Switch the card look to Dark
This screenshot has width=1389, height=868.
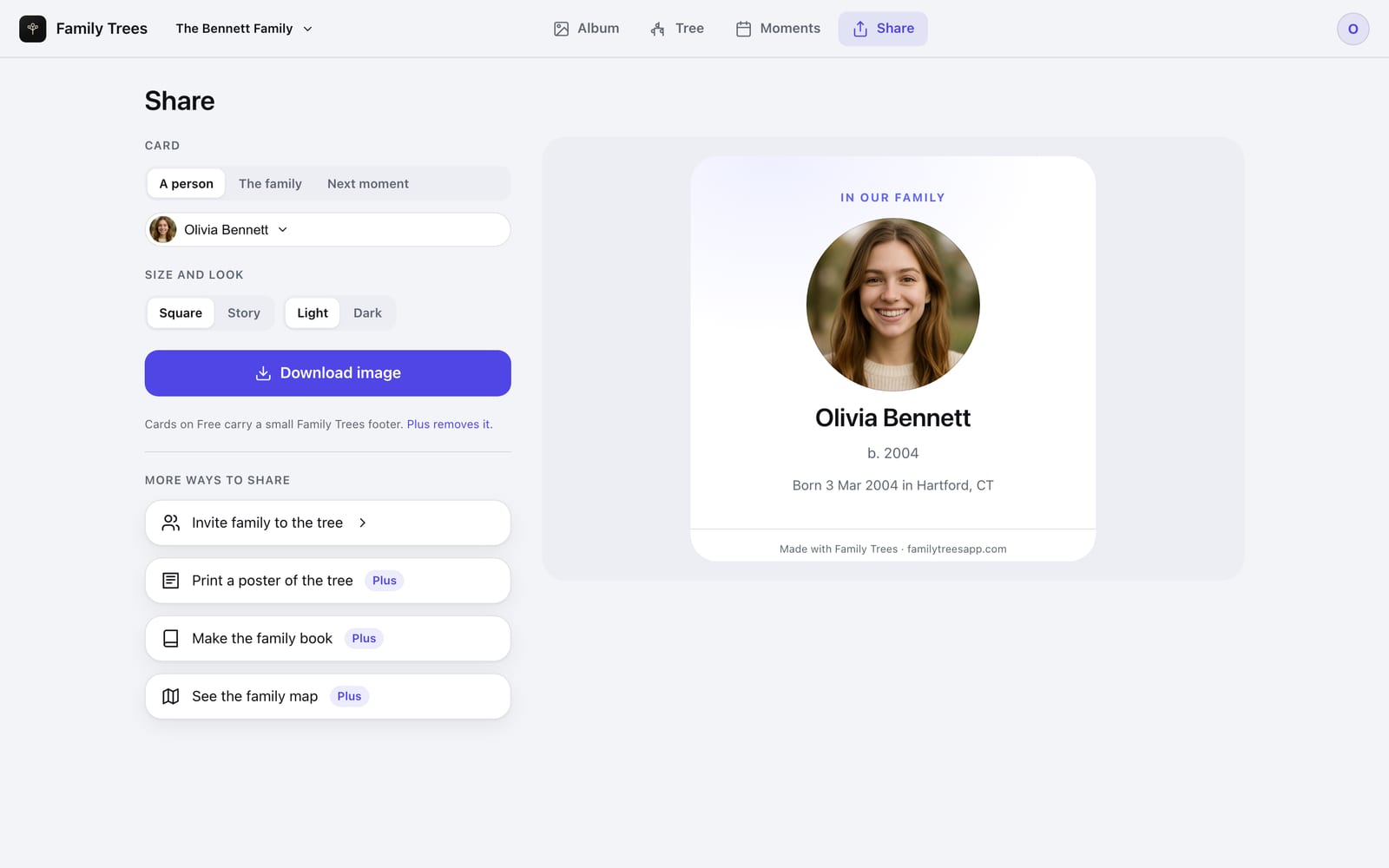(367, 312)
